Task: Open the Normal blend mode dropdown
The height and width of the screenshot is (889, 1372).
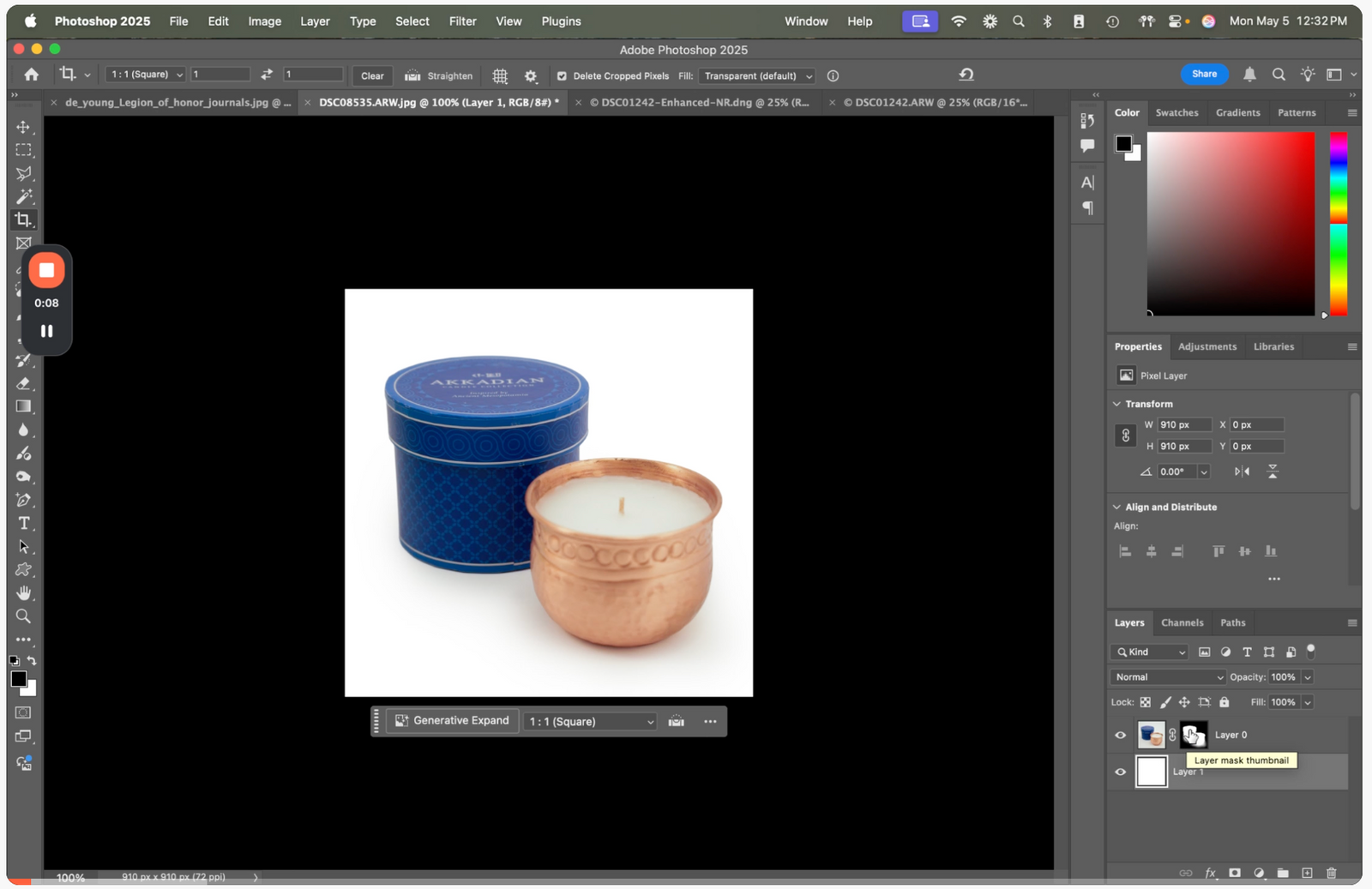Action: coord(1166,676)
